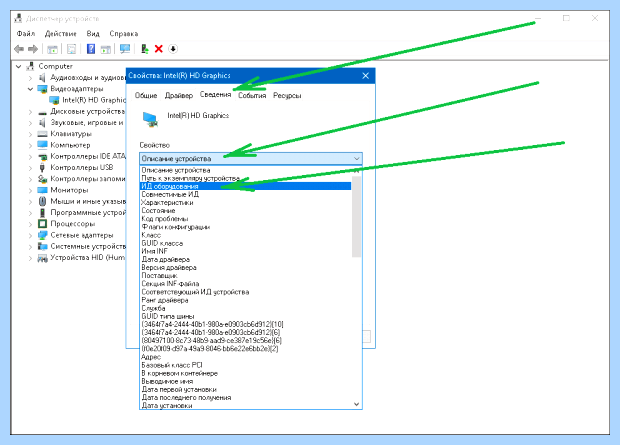Click the Мыши mouse icon

coord(42,201)
